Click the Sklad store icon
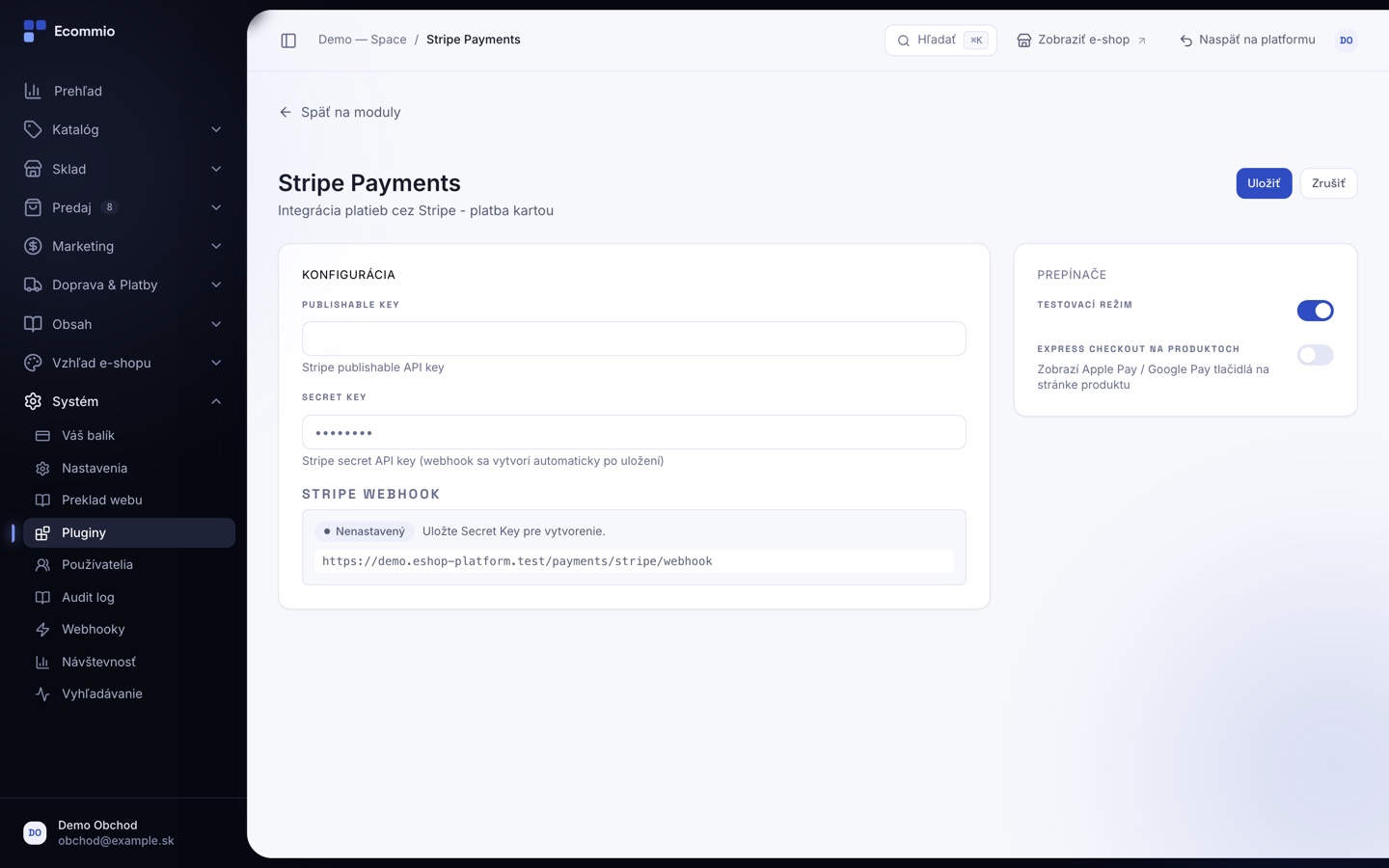The image size is (1389, 868). (33, 169)
